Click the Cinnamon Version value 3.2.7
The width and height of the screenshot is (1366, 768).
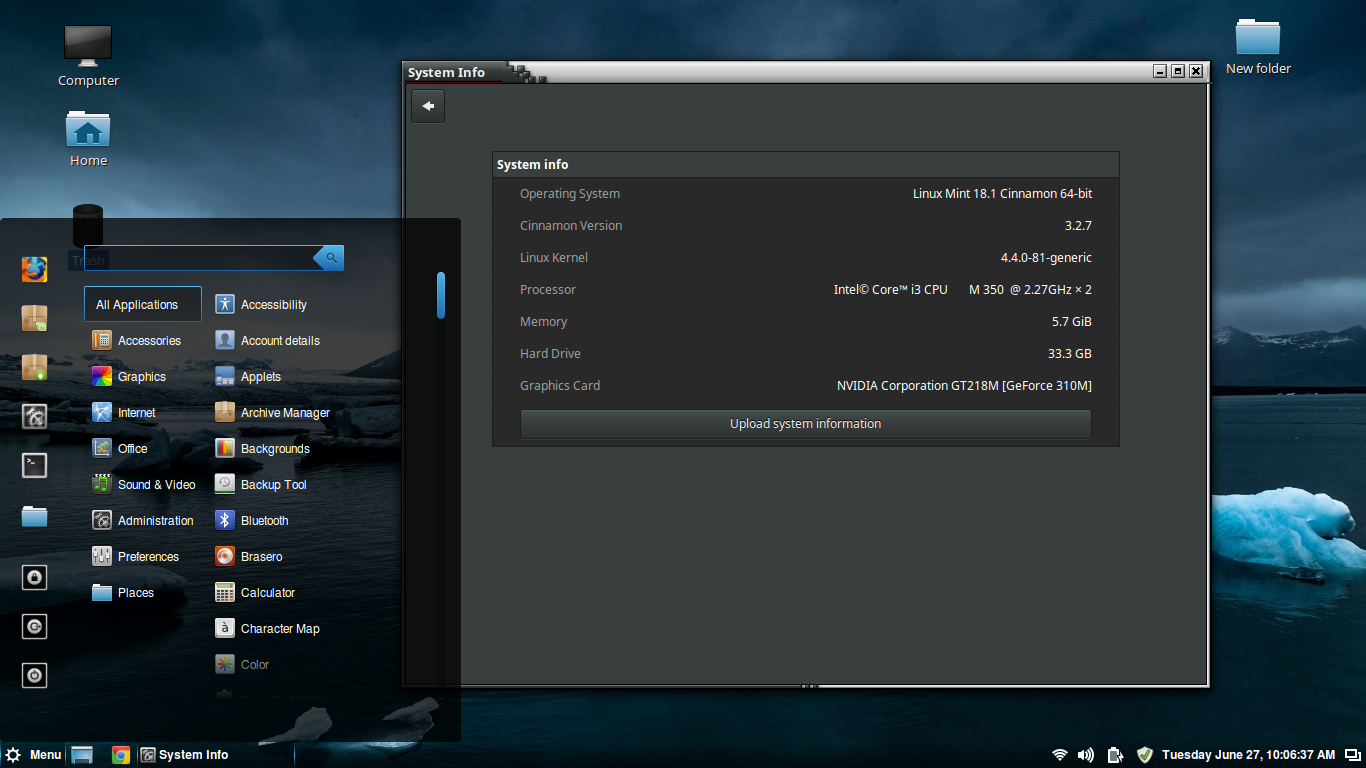coord(1078,226)
